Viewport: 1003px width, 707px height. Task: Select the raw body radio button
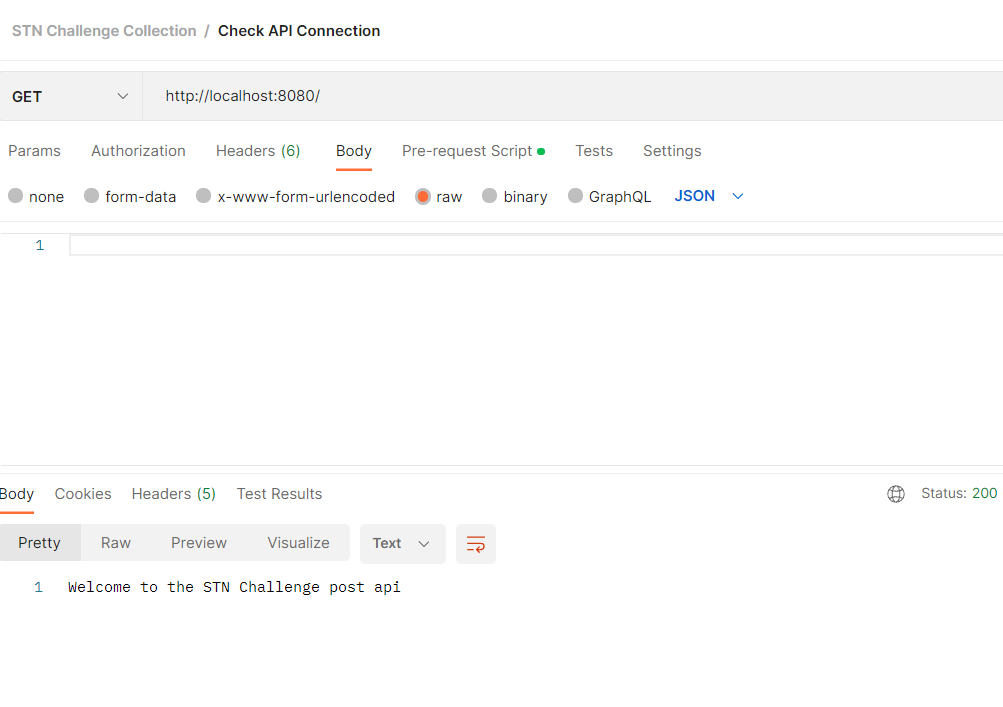[x=423, y=196]
